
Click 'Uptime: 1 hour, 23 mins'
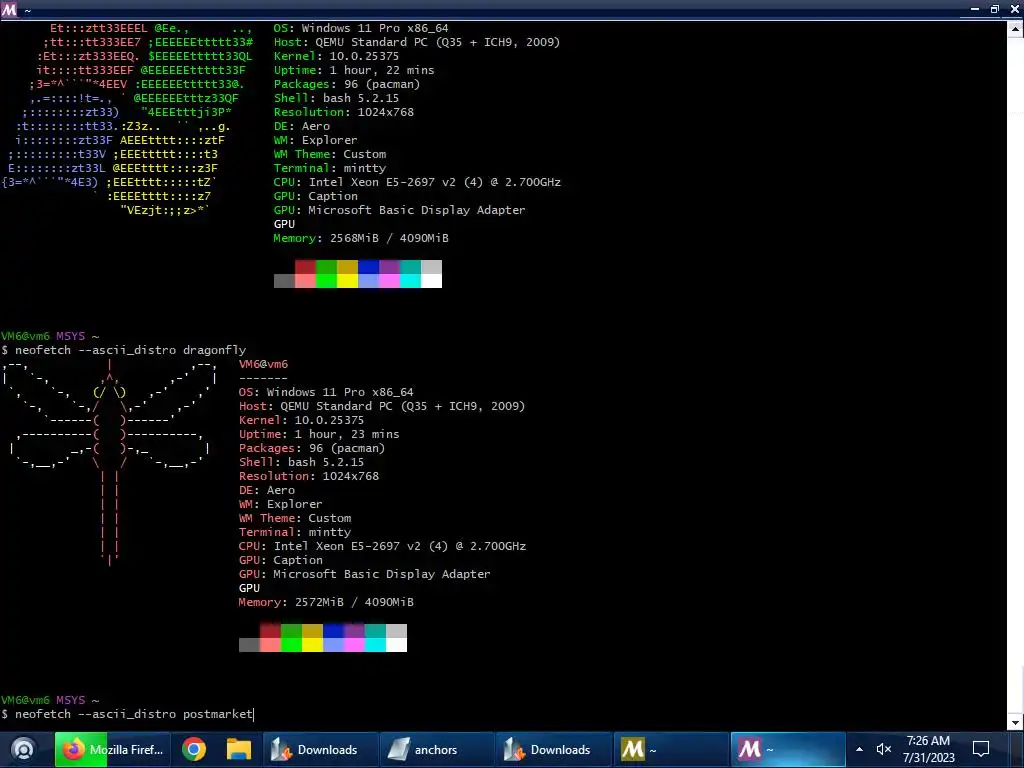[x=319, y=434]
